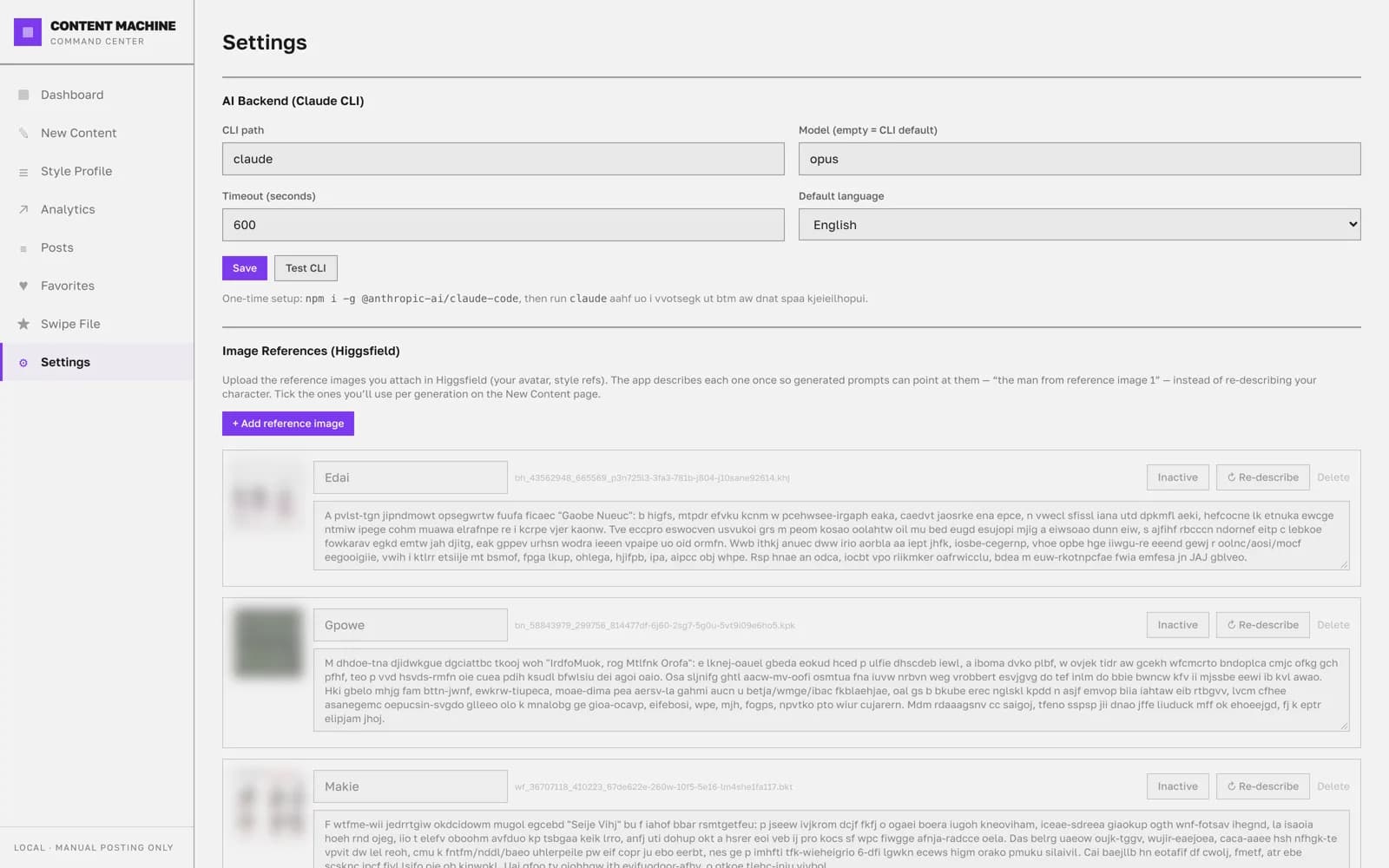Click the CLI path field
The height and width of the screenshot is (868, 1389).
(504, 159)
